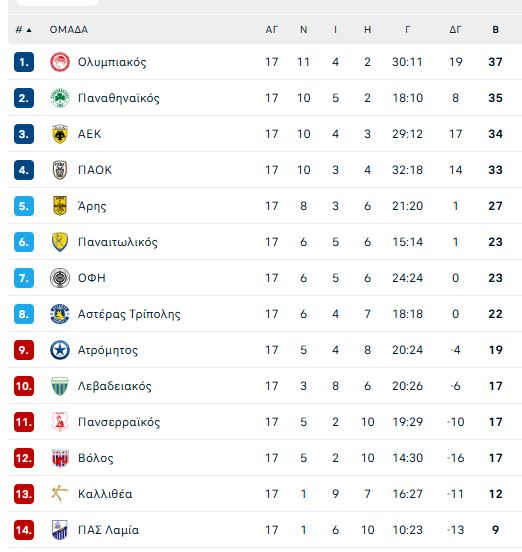Open the Καλλιθέα team name link
522x552 pixels.
(x=105, y=494)
